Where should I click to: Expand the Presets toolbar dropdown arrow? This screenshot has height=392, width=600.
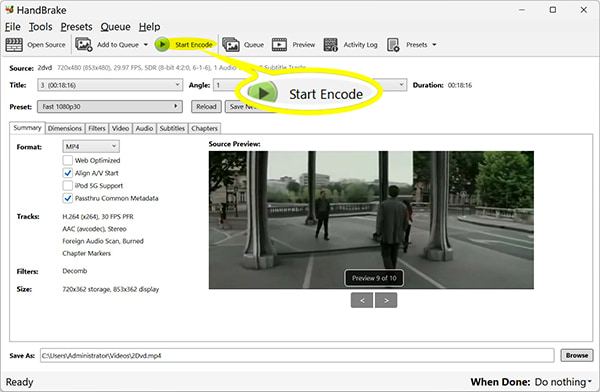(434, 45)
